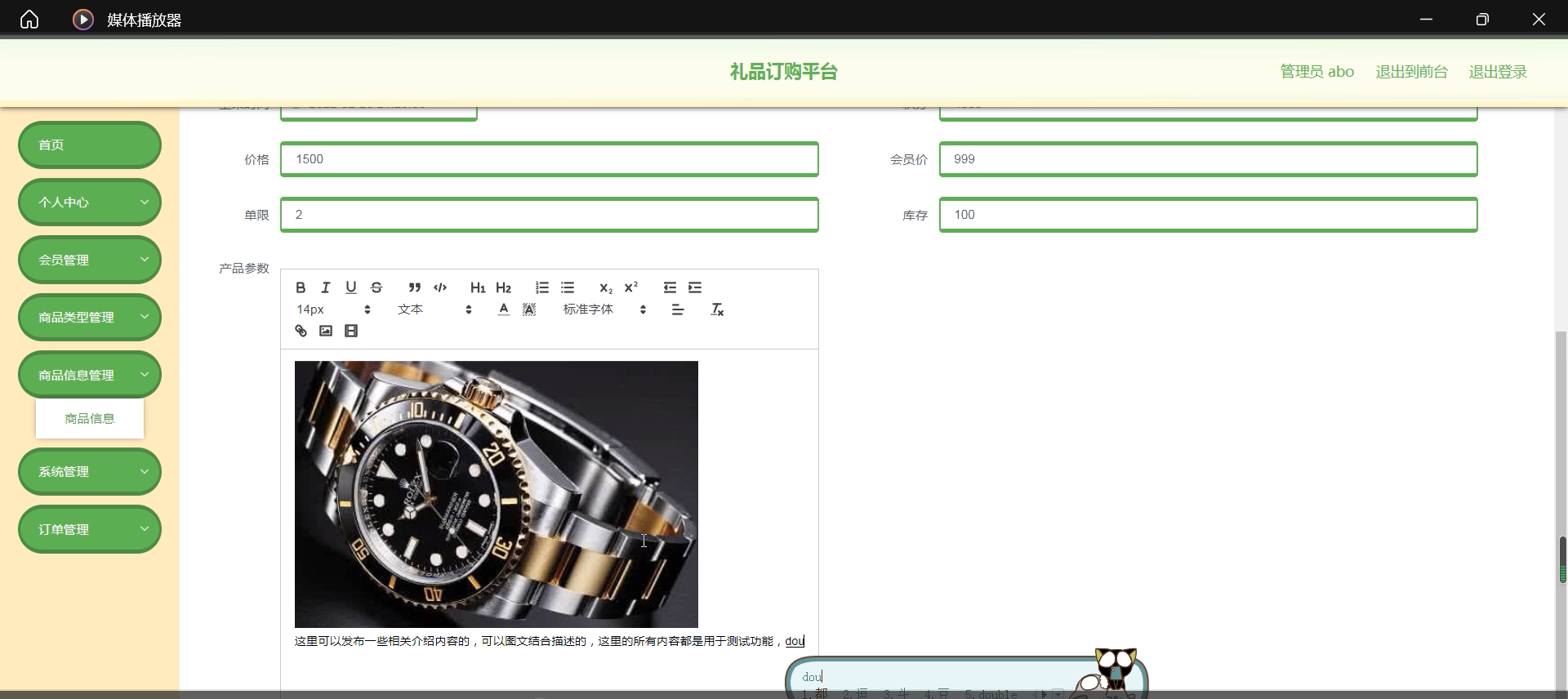The image size is (1568, 699).
Task: Create an ordered numbered list
Action: (542, 287)
